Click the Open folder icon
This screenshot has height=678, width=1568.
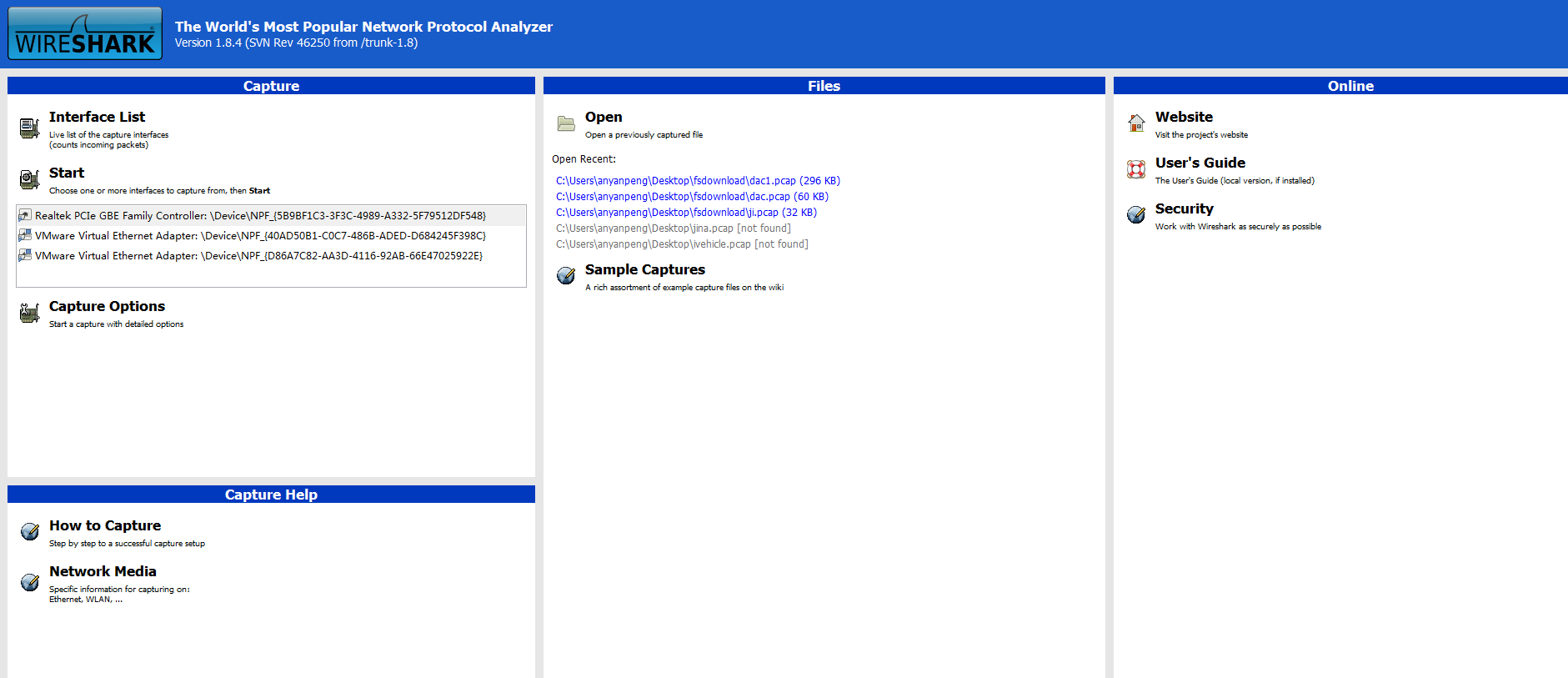click(x=566, y=123)
